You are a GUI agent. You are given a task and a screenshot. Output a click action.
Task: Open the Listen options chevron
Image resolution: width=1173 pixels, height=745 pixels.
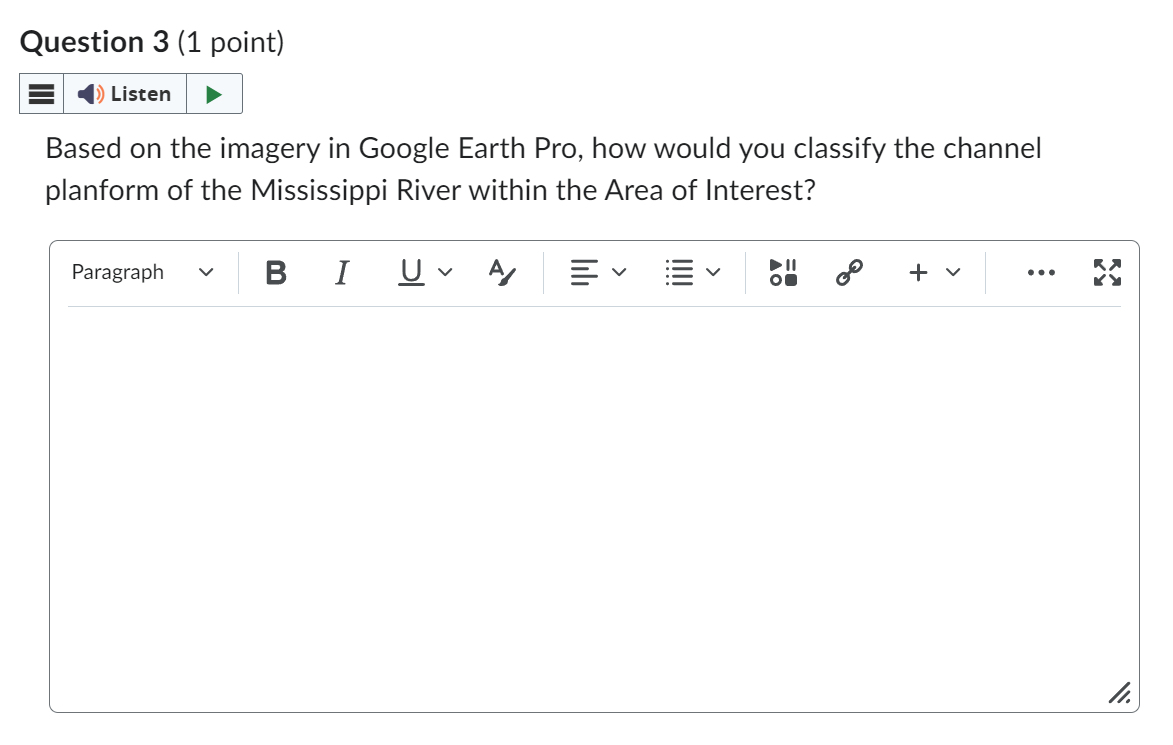tap(214, 93)
